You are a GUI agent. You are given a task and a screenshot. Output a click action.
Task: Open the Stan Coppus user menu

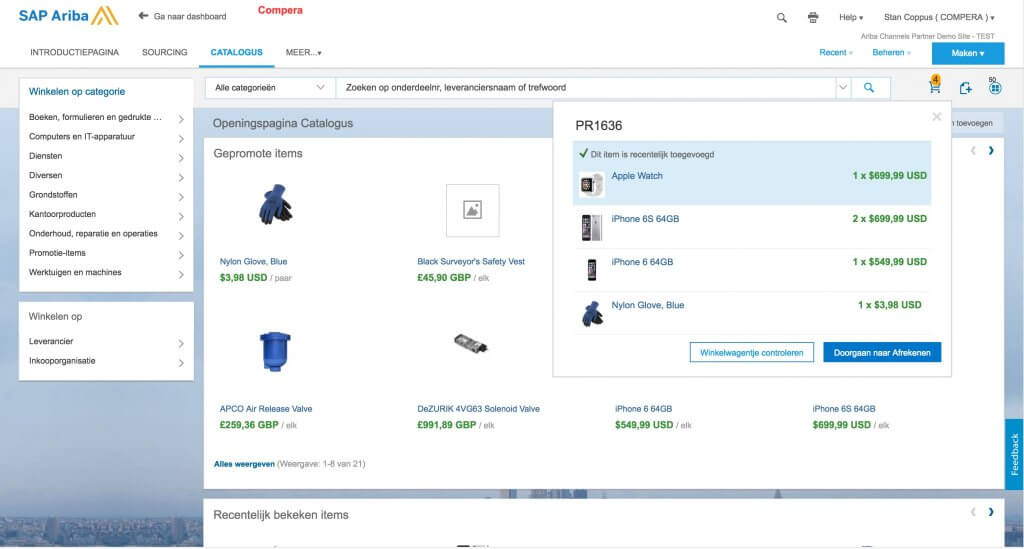coord(939,18)
